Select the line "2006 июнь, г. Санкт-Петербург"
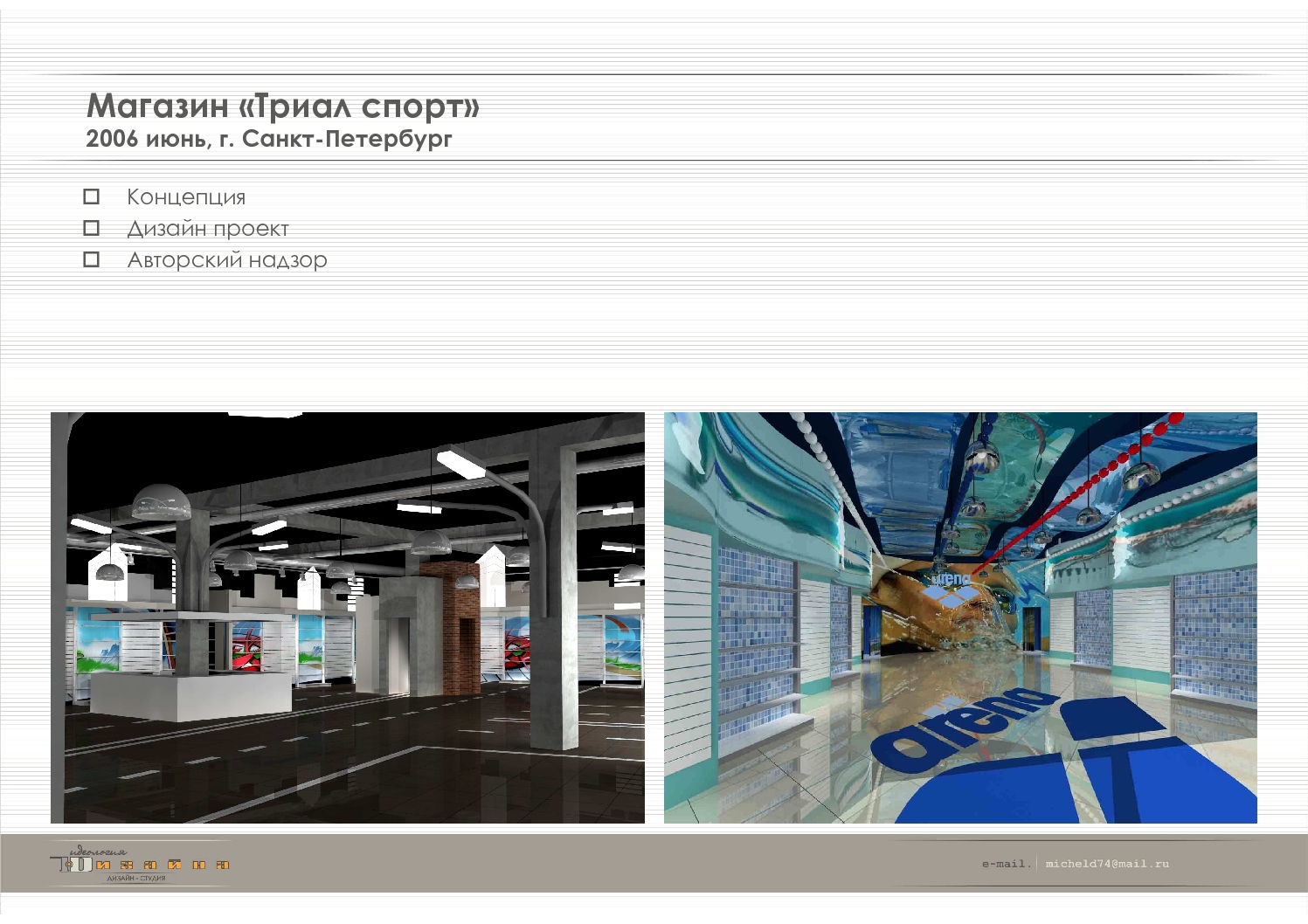Screen dimensions: 1308x924 click(269, 139)
